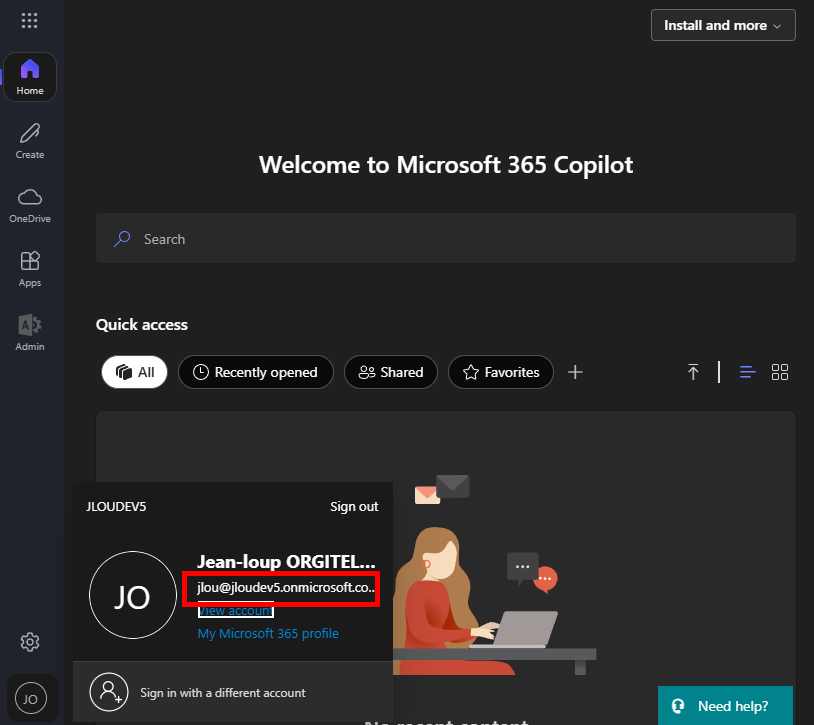Switch to list view
Screen dimensions: 814x725
[x=748, y=372]
